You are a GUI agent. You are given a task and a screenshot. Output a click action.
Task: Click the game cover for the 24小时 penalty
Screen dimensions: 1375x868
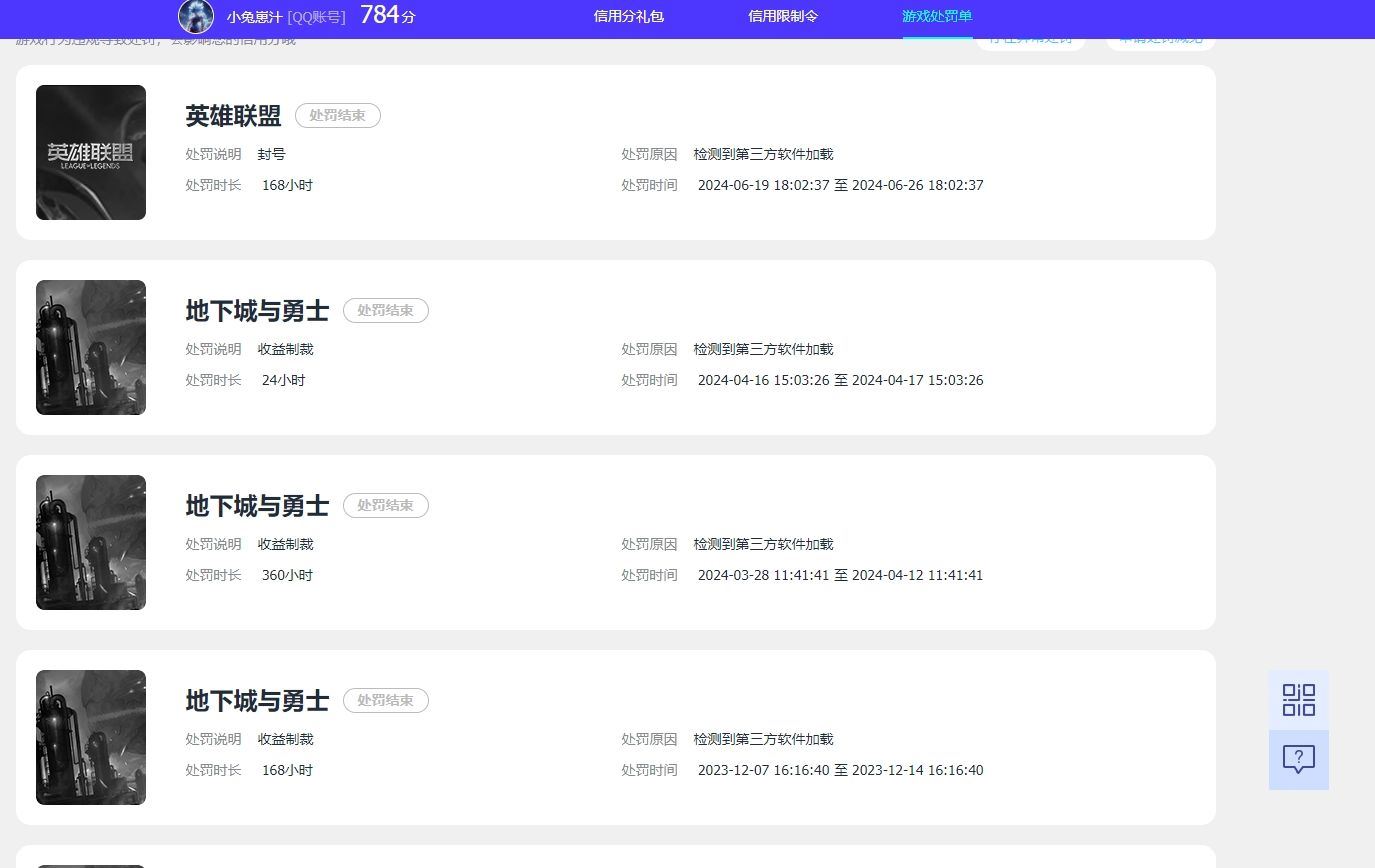pos(91,347)
